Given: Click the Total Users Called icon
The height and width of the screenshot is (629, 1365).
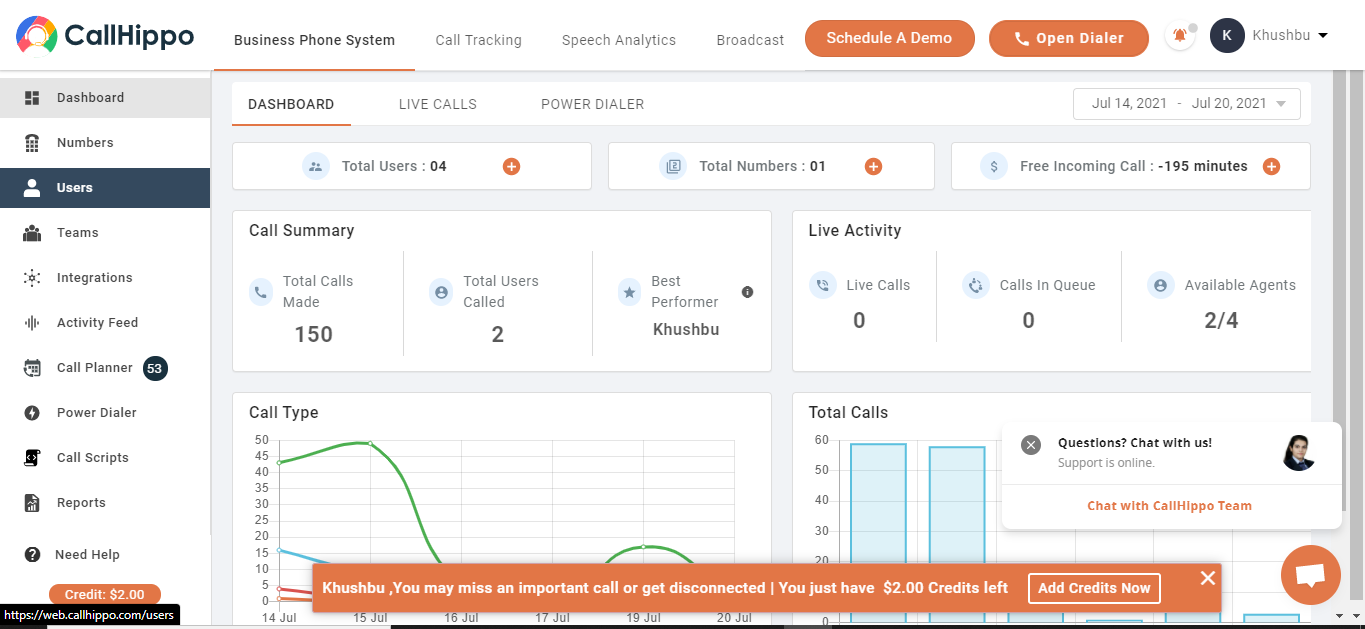Looking at the screenshot, I should (440, 292).
